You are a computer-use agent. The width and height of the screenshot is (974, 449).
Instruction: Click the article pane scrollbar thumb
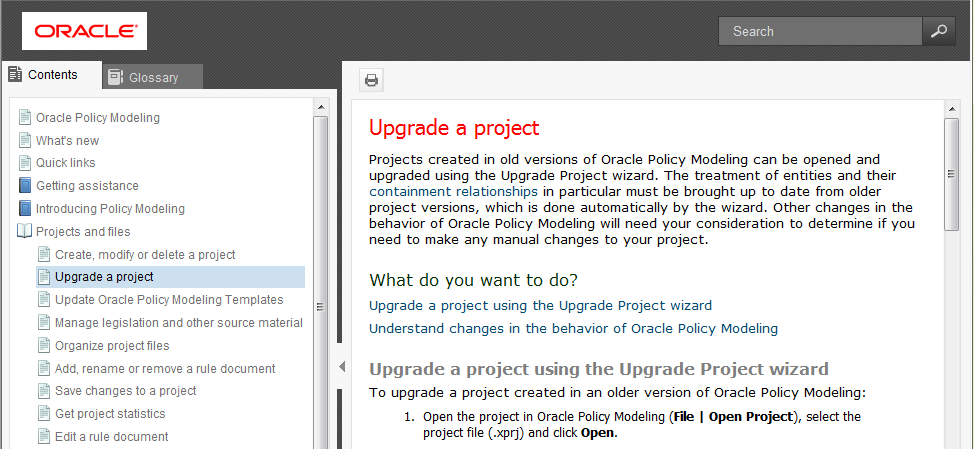[x=951, y=175]
